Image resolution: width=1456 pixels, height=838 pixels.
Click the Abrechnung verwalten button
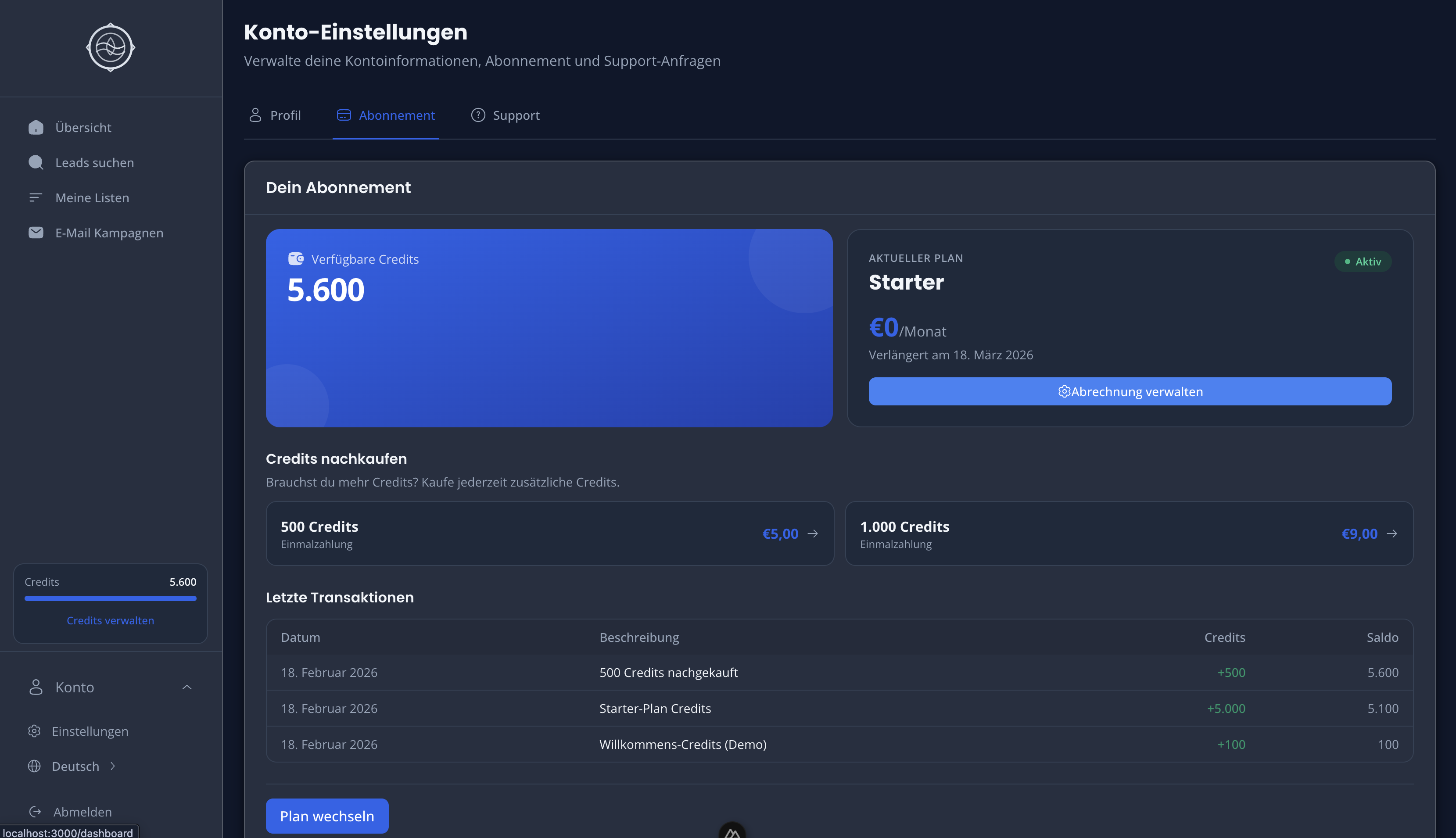tap(1130, 391)
